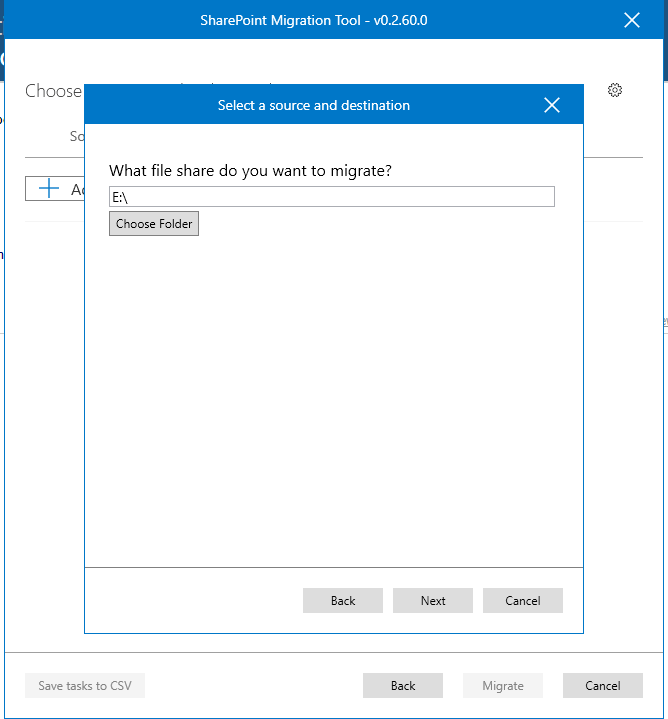Click Cancel in the main tool window

pyautogui.click(x=602, y=686)
